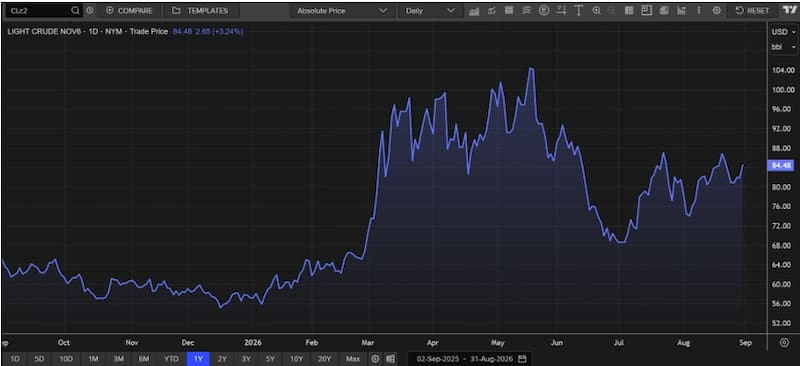Click the target icon at bottom-right axis
This screenshot has height=366, width=800.
[x=784, y=343]
